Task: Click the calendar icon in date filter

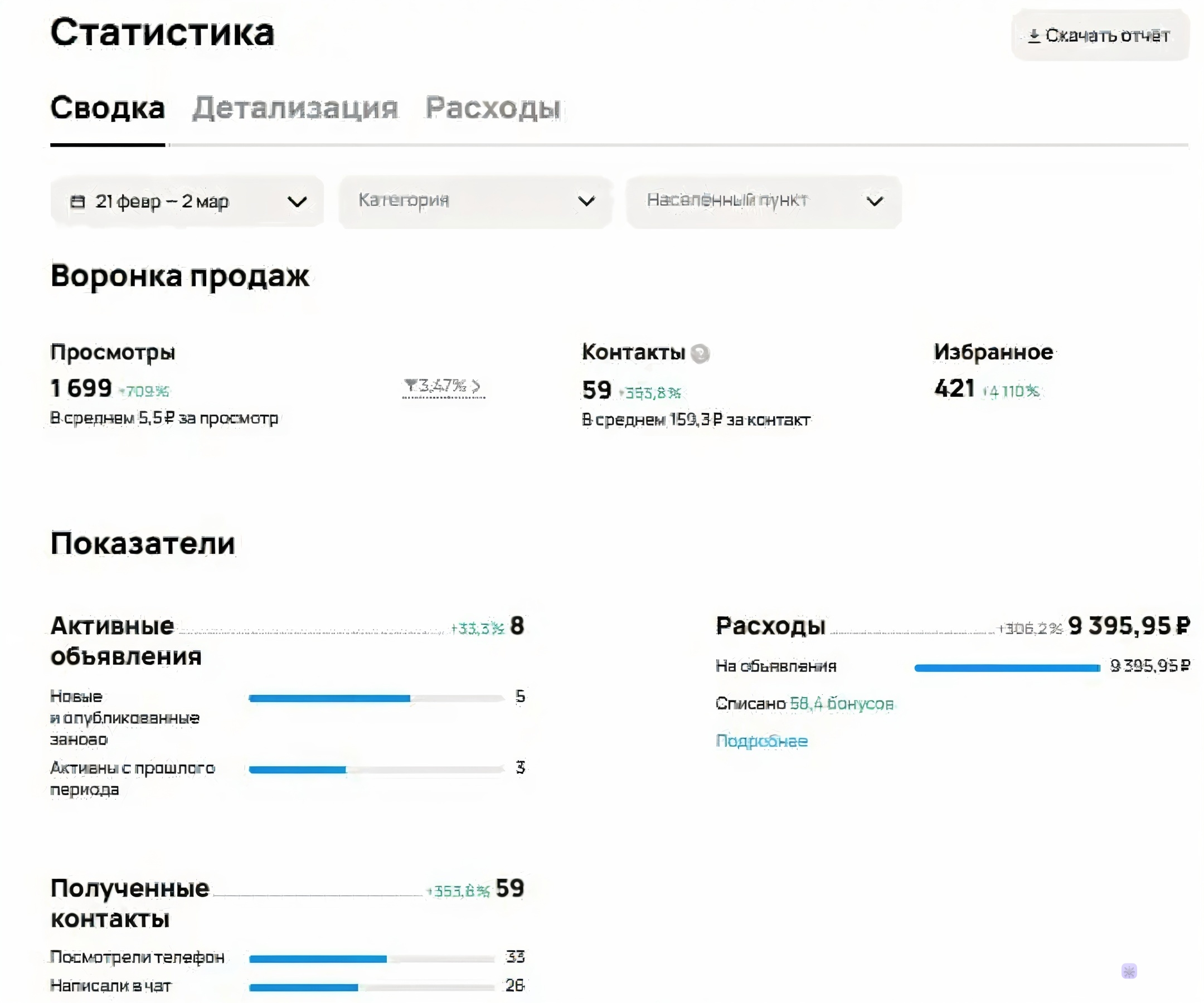Action: pos(77,202)
